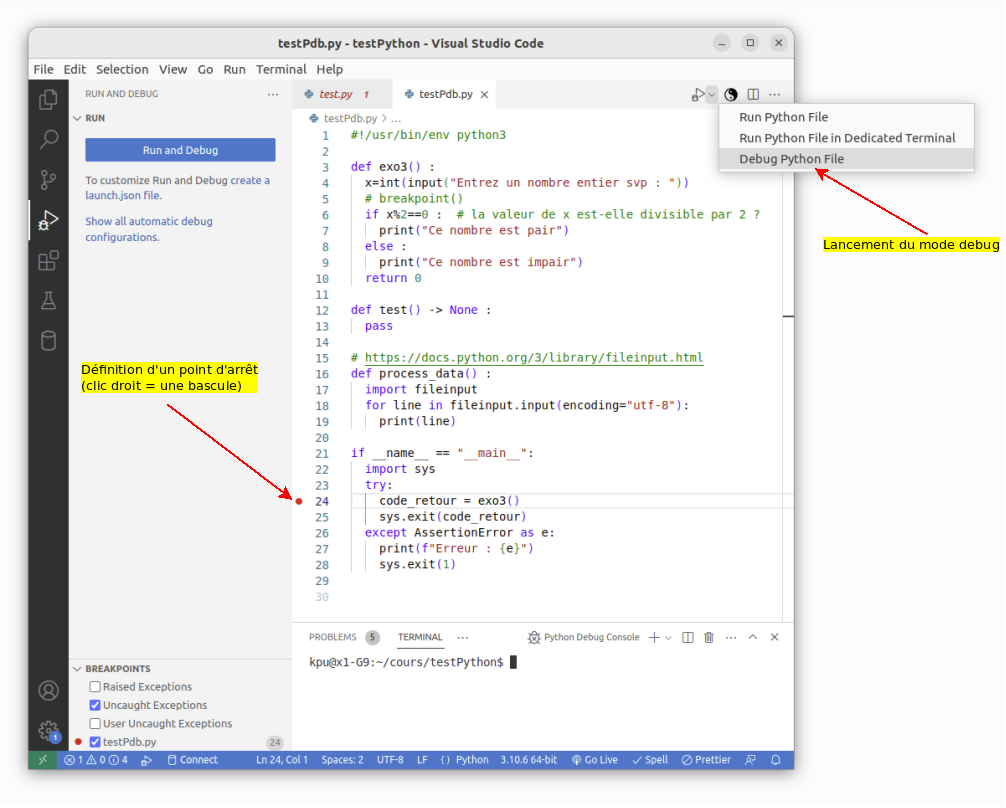This screenshot has width=1006, height=808.
Task: Click in terminal prompt input area
Action: pos(513,663)
